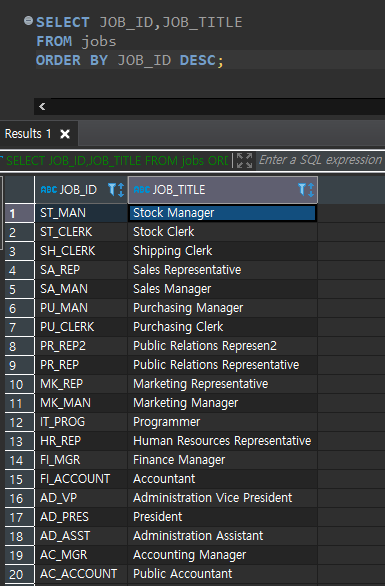The width and height of the screenshot is (385, 586).
Task: Click the ABC type icon of JOB_ID
Action: pyautogui.click(x=49, y=189)
